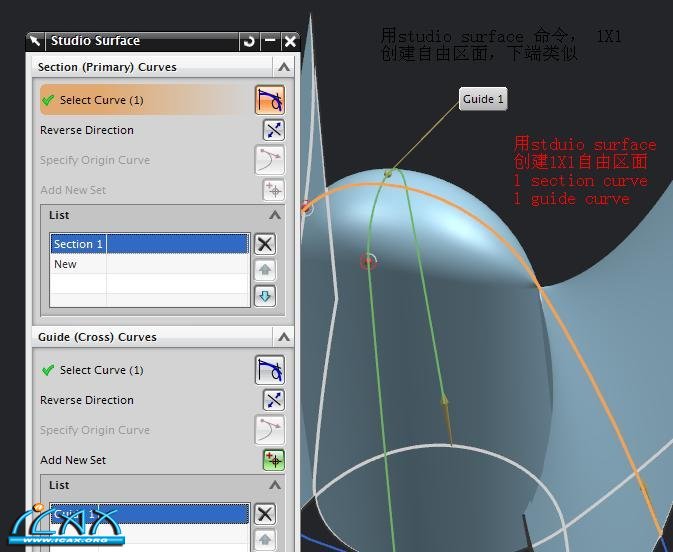Viewport: 673px width, 552px height.
Task: Click the Studio Surface title bar icon
Action: [x=35, y=41]
